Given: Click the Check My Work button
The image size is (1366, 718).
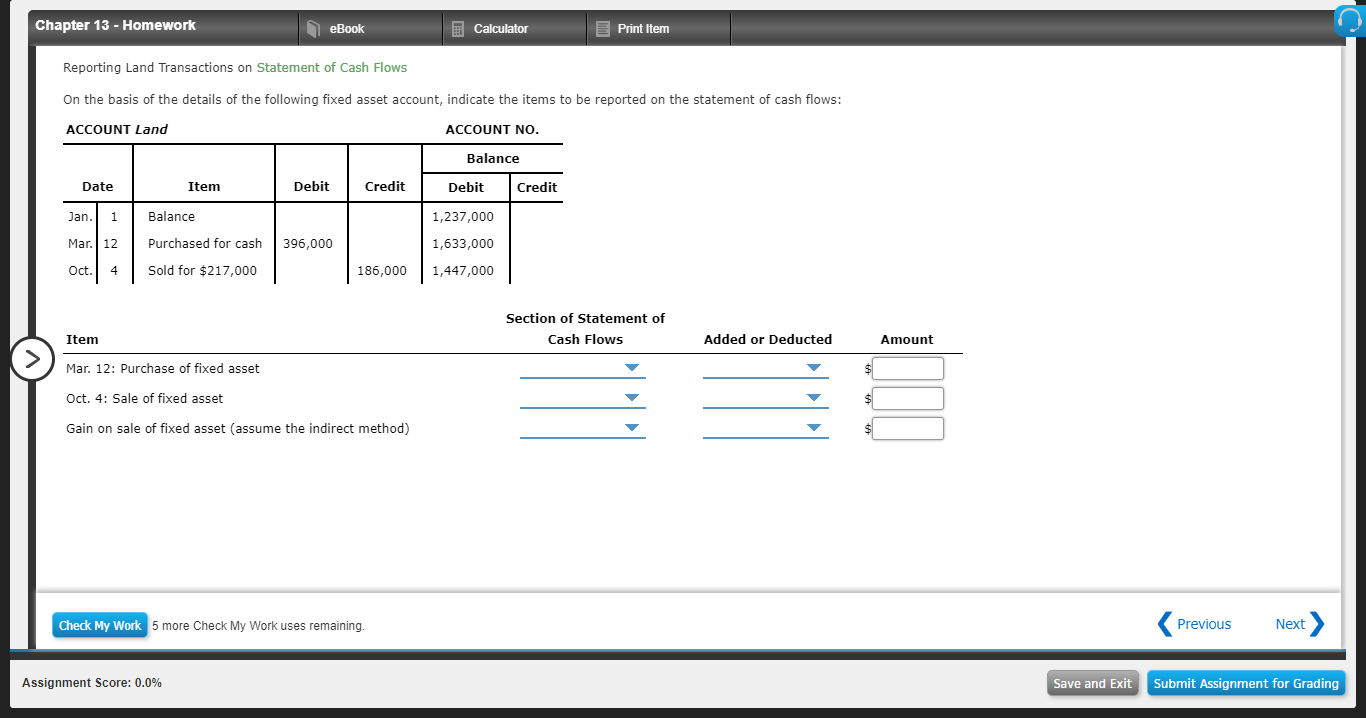Looking at the screenshot, I should pyautogui.click(x=99, y=624).
